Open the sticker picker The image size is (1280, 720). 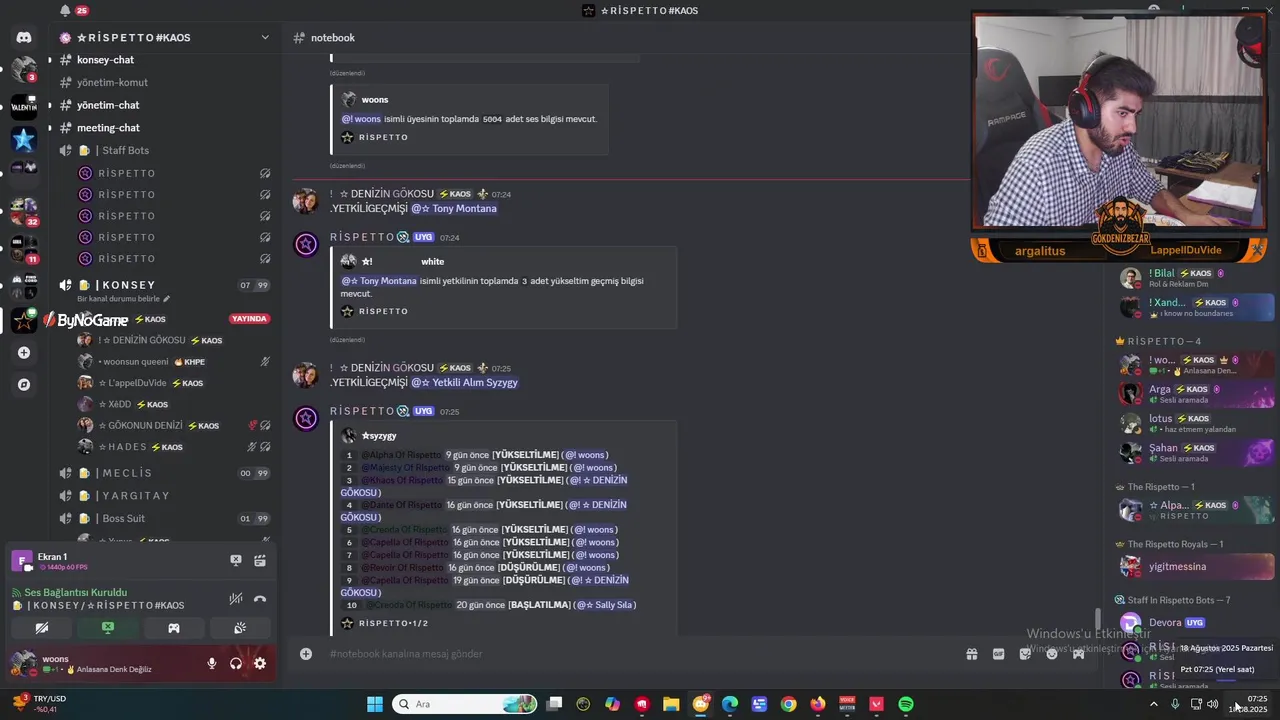pos(1025,654)
